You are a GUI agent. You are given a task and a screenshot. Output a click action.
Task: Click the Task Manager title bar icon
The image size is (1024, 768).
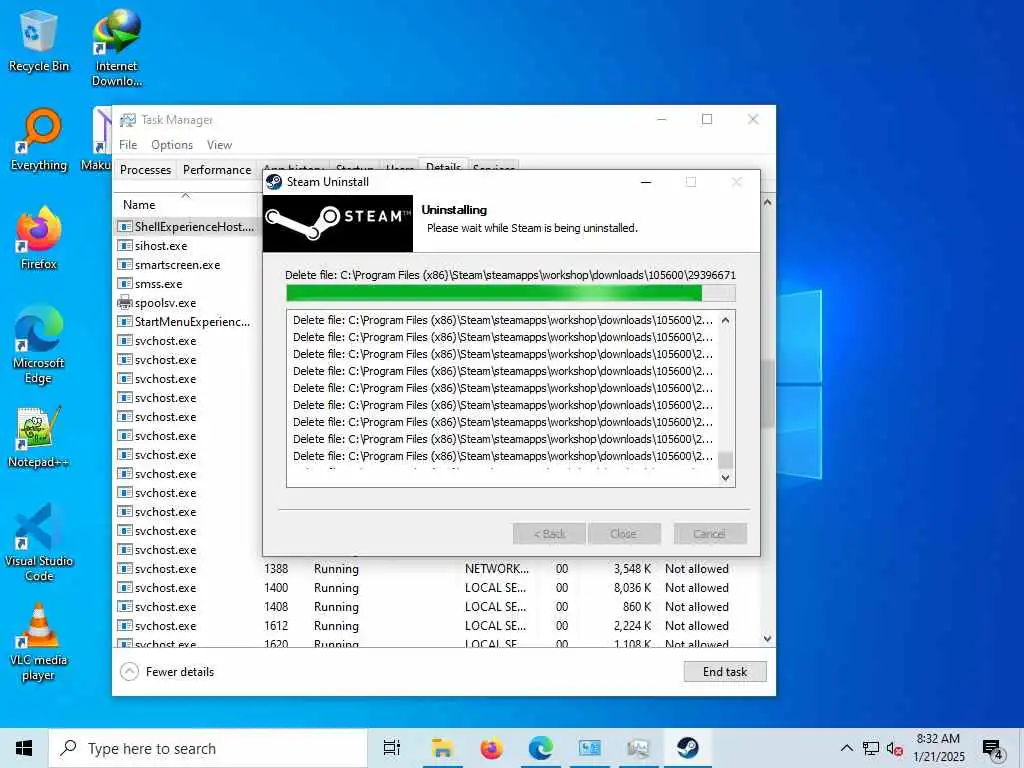tap(128, 120)
